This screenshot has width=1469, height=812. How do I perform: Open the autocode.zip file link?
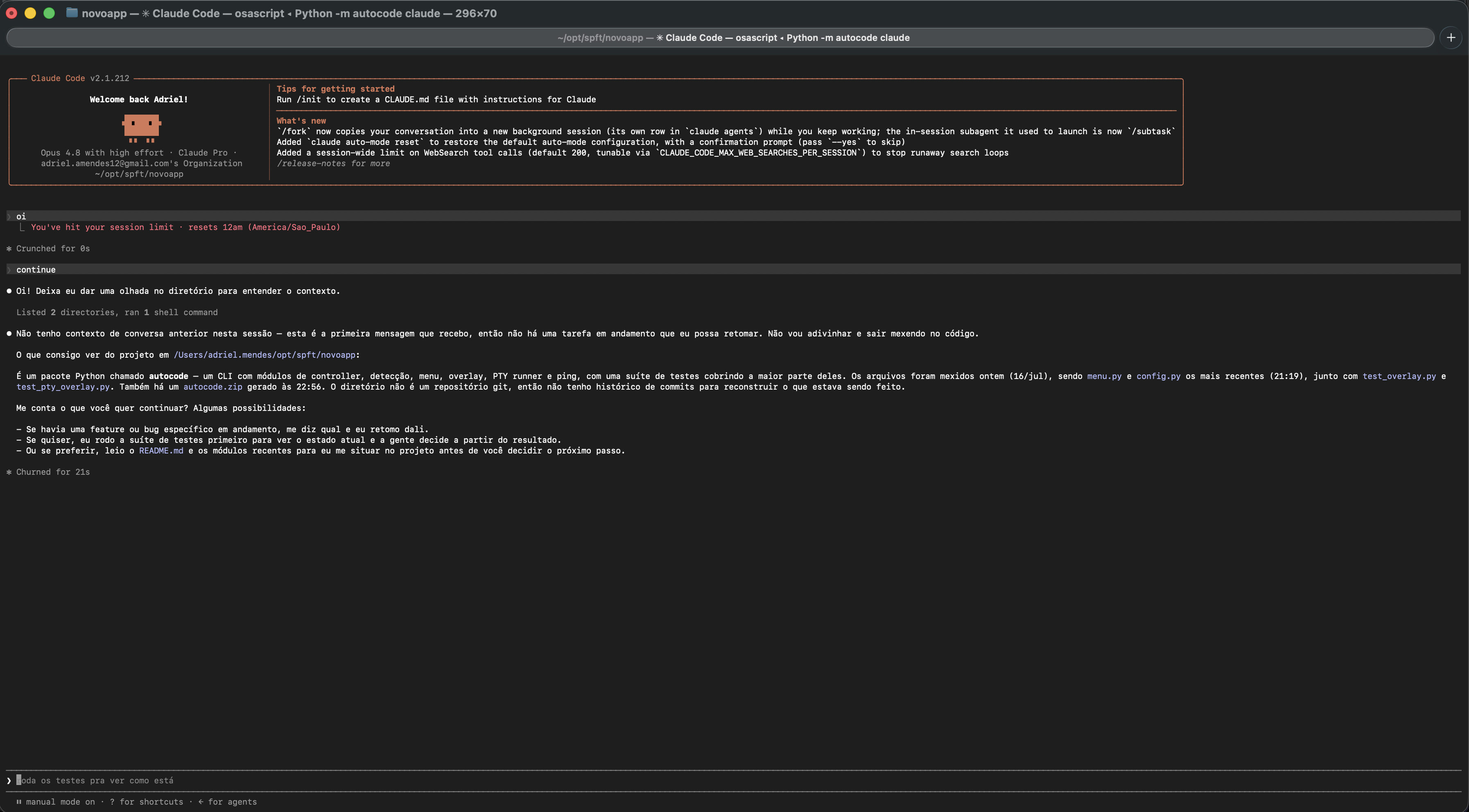pos(213,387)
